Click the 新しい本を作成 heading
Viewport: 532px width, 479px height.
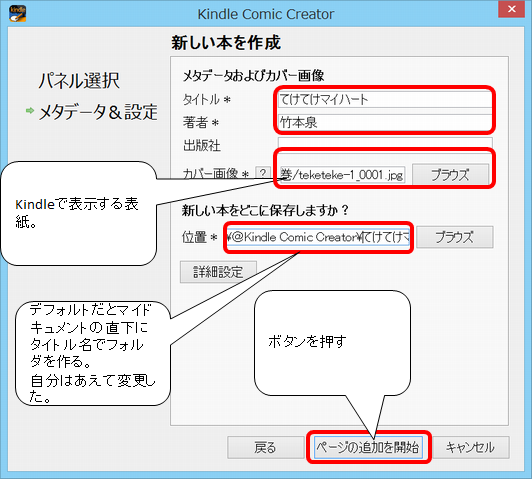pos(226,42)
